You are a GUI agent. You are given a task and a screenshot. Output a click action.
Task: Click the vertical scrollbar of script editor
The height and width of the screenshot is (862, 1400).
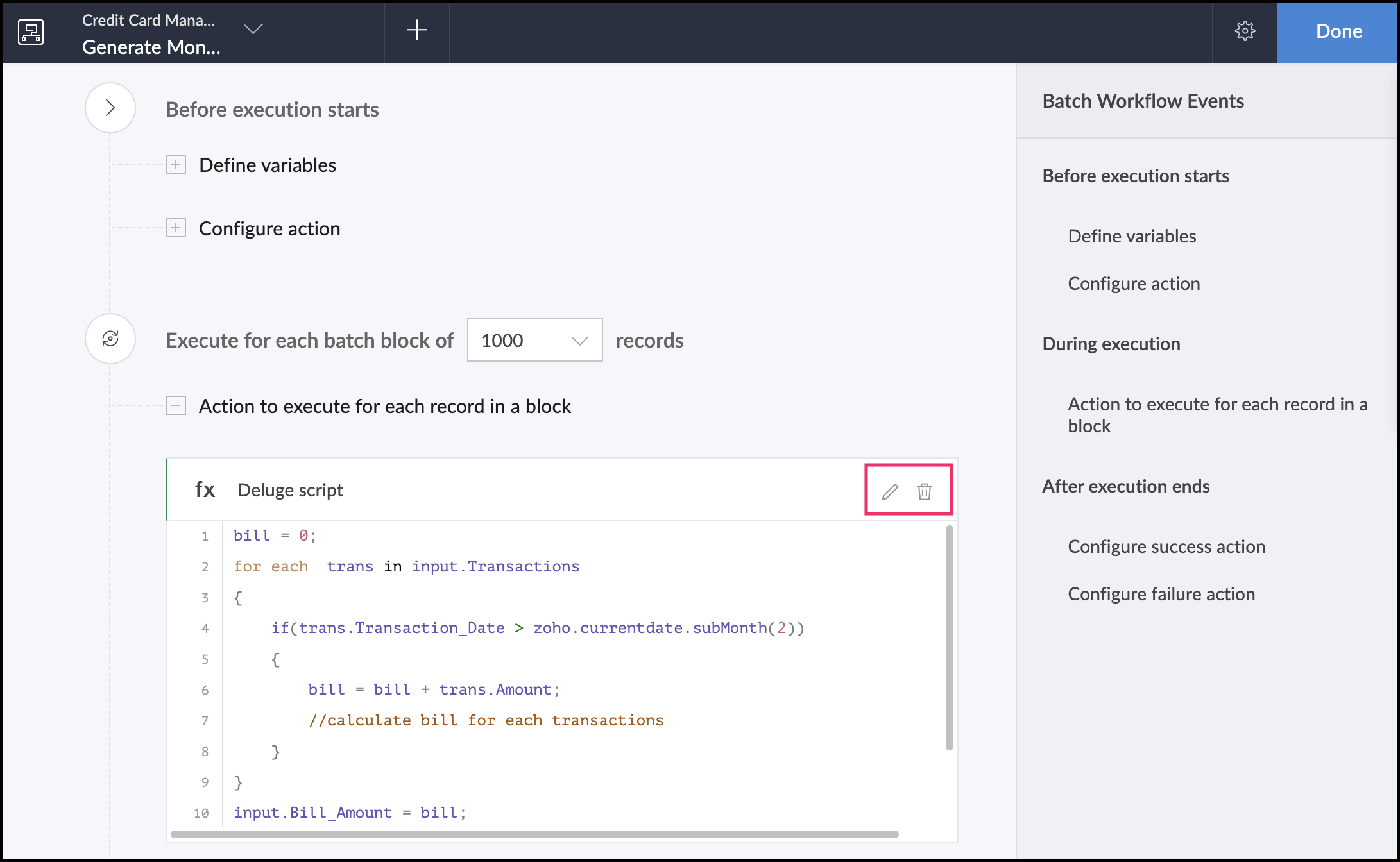point(949,638)
